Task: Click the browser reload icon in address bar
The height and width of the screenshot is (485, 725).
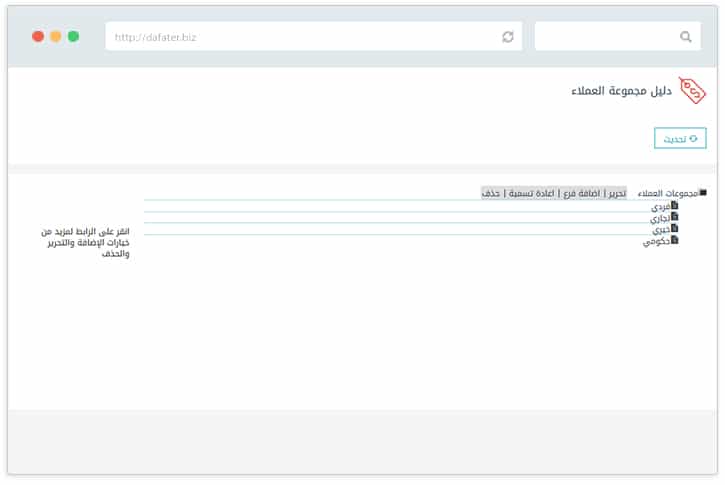Action: point(508,37)
